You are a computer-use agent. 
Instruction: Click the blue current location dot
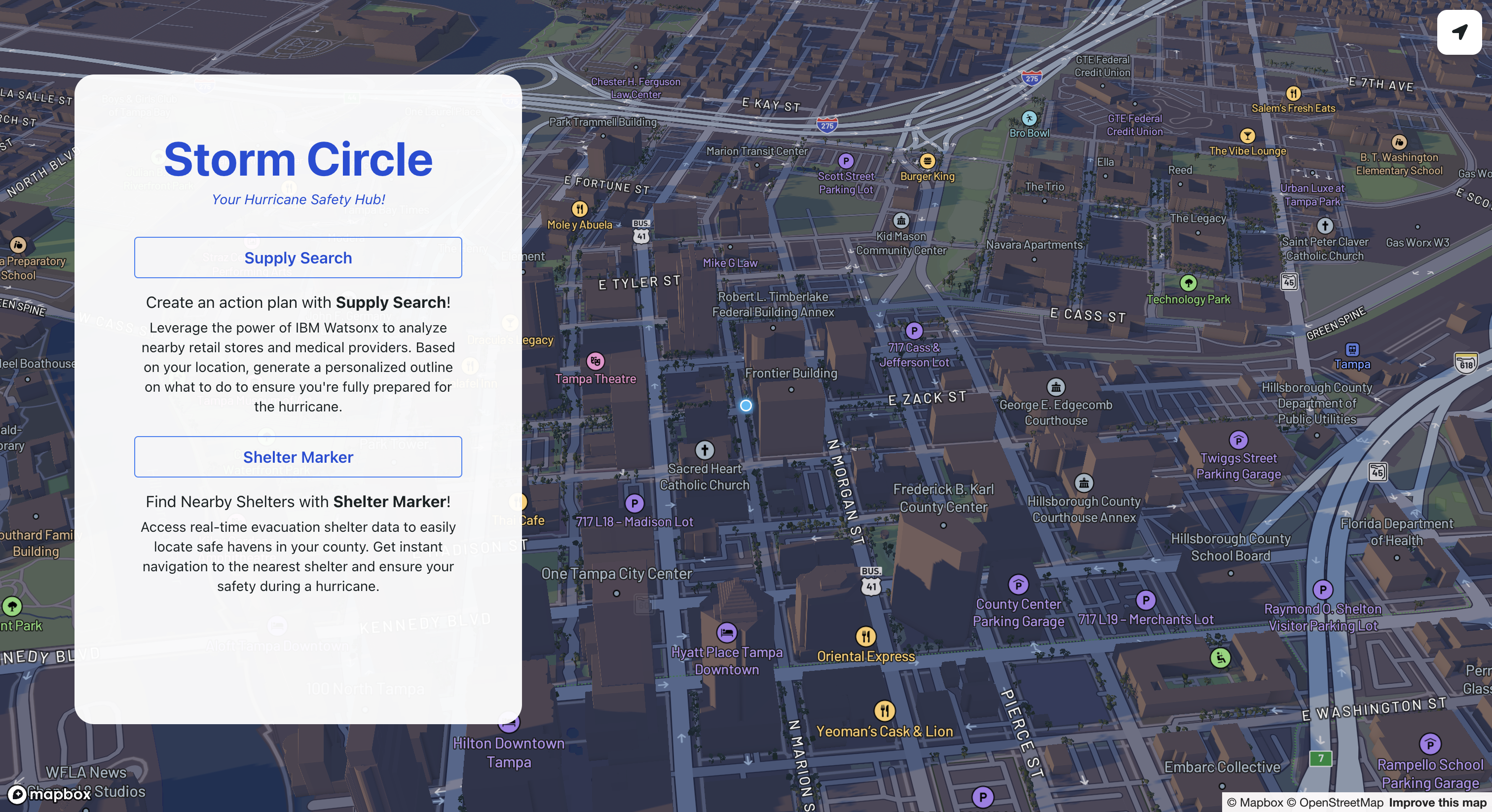746,406
